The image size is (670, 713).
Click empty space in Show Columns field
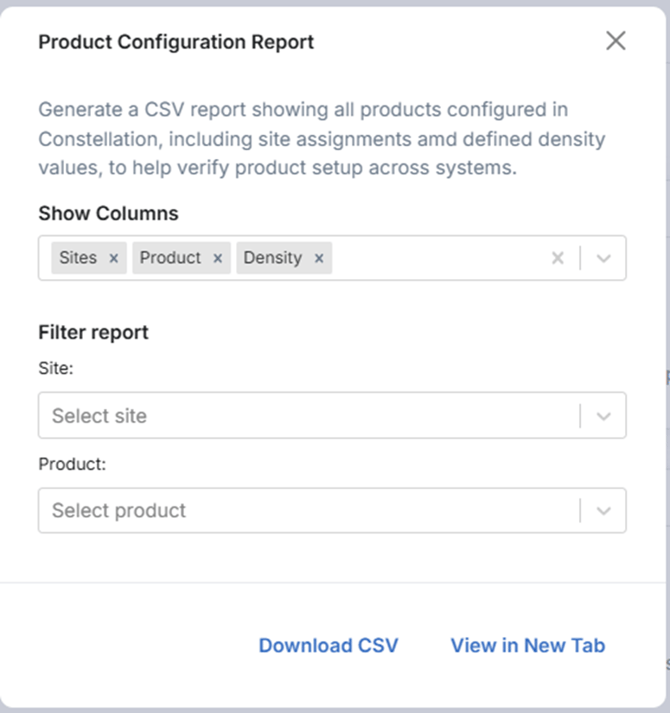point(440,258)
